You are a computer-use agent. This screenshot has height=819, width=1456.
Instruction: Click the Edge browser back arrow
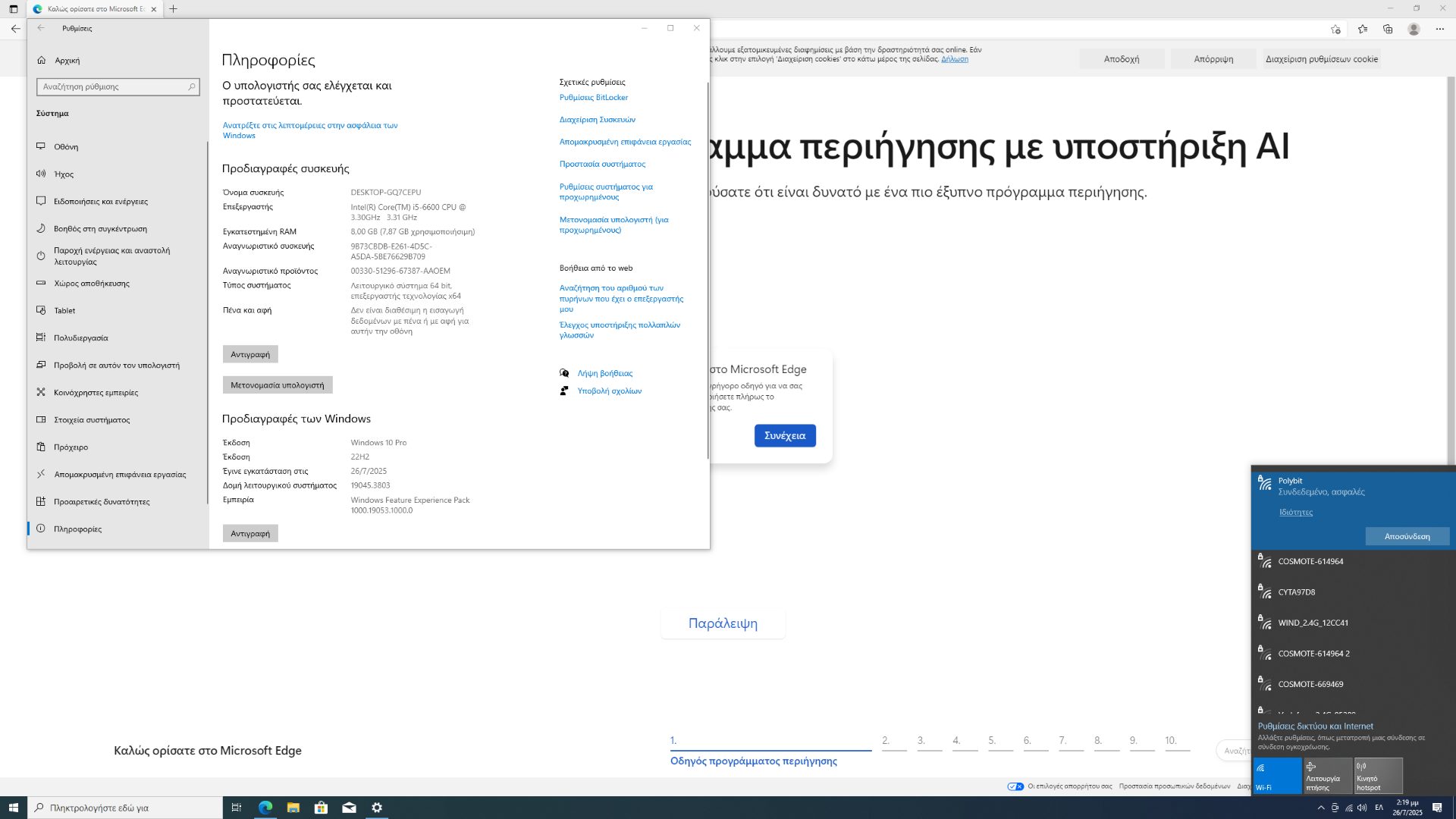point(15,29)
